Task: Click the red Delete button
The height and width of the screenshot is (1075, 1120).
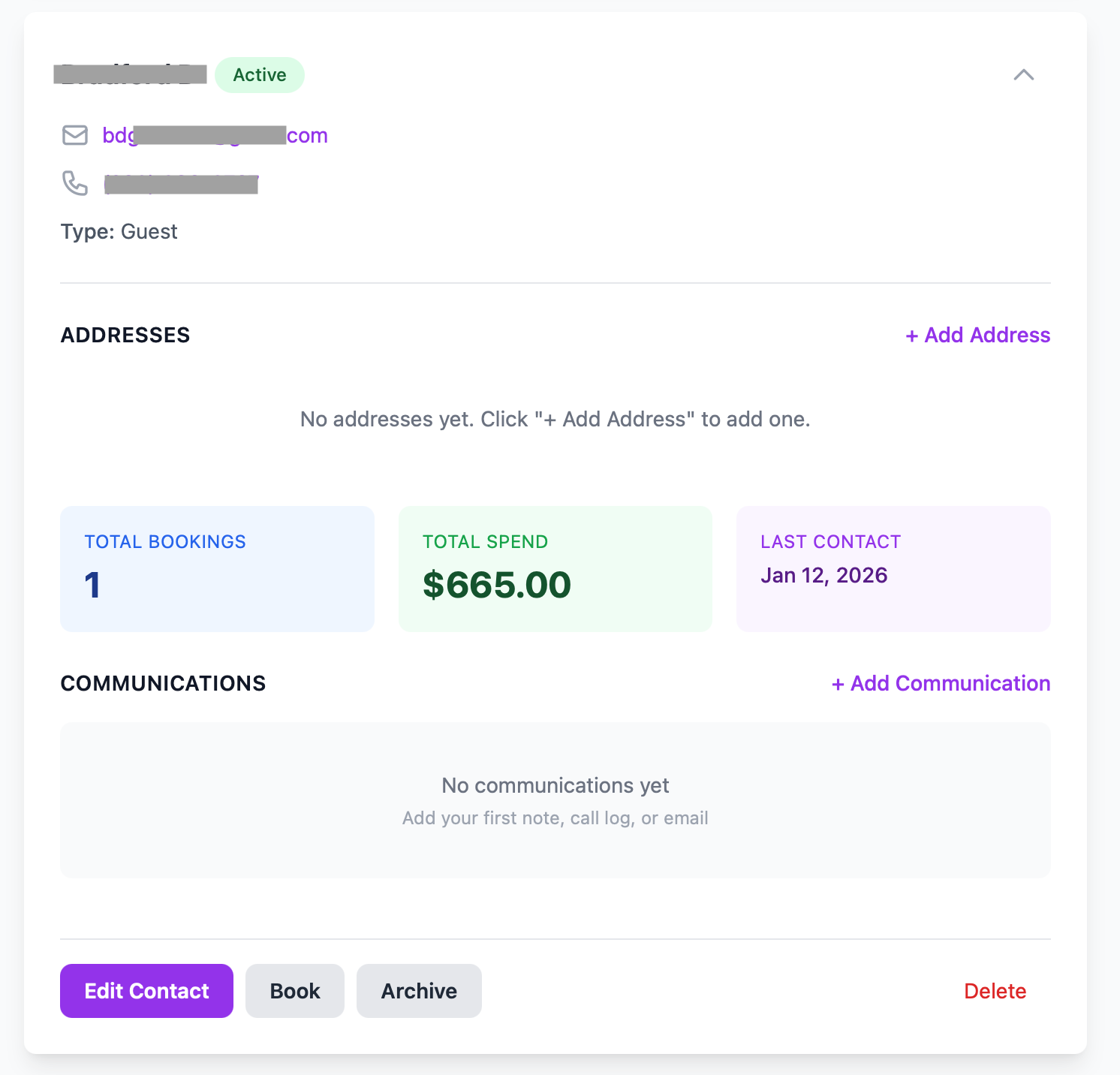Action: coord(995,991)
